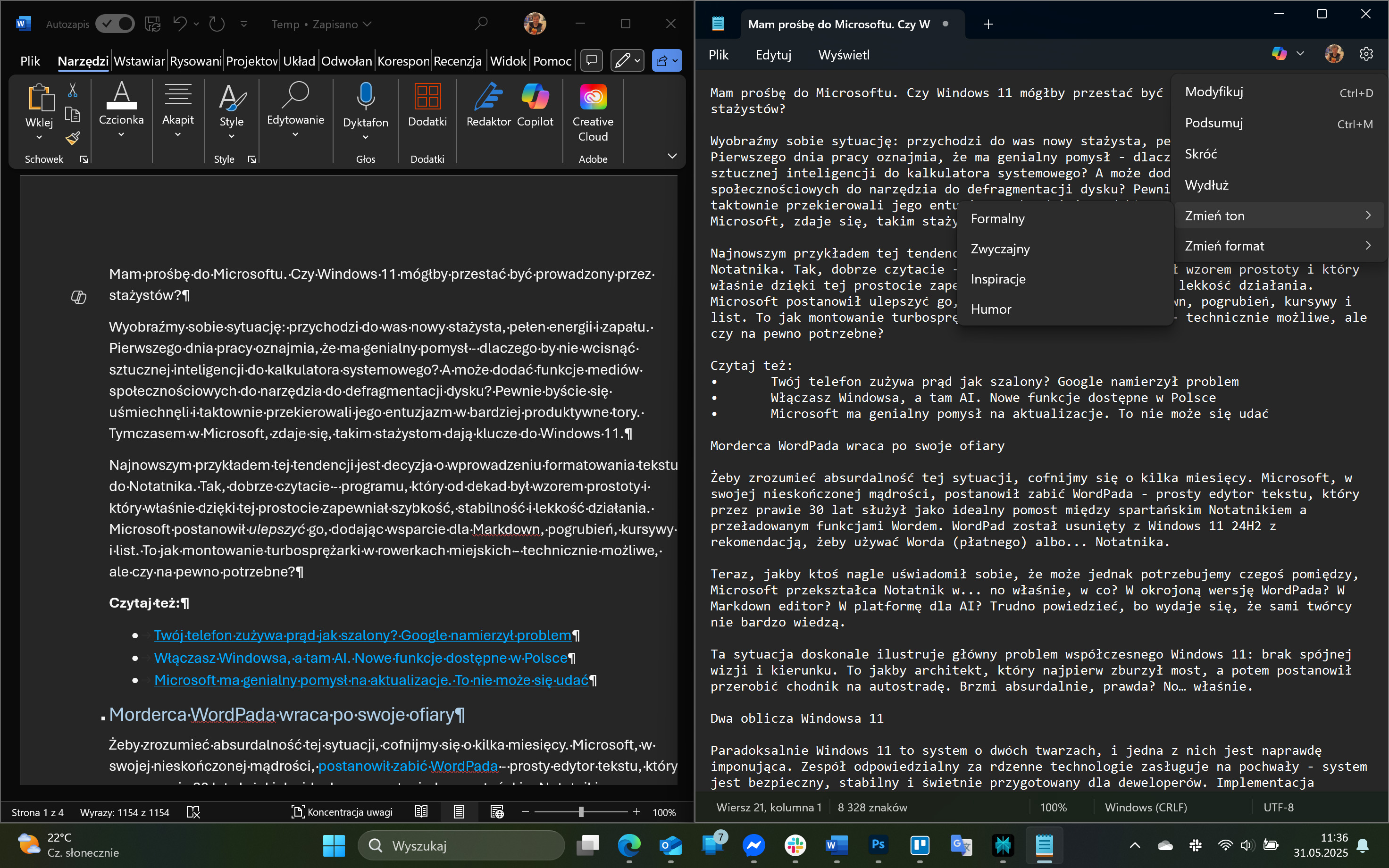Open Copilot in the Word ribbon
The image size is (1389, 868).
click(535, 105)
